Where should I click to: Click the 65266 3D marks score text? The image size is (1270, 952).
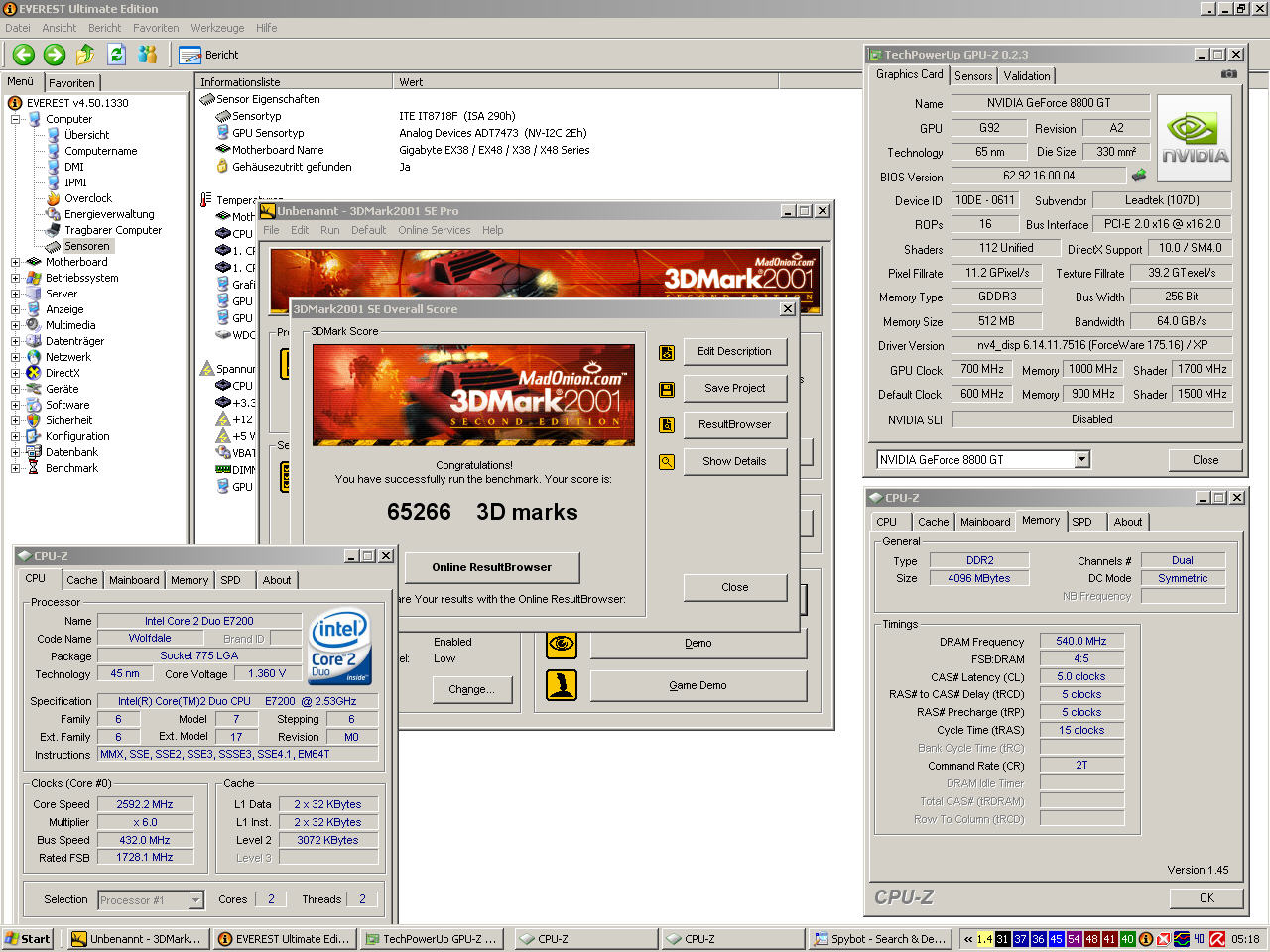[482, 512]
